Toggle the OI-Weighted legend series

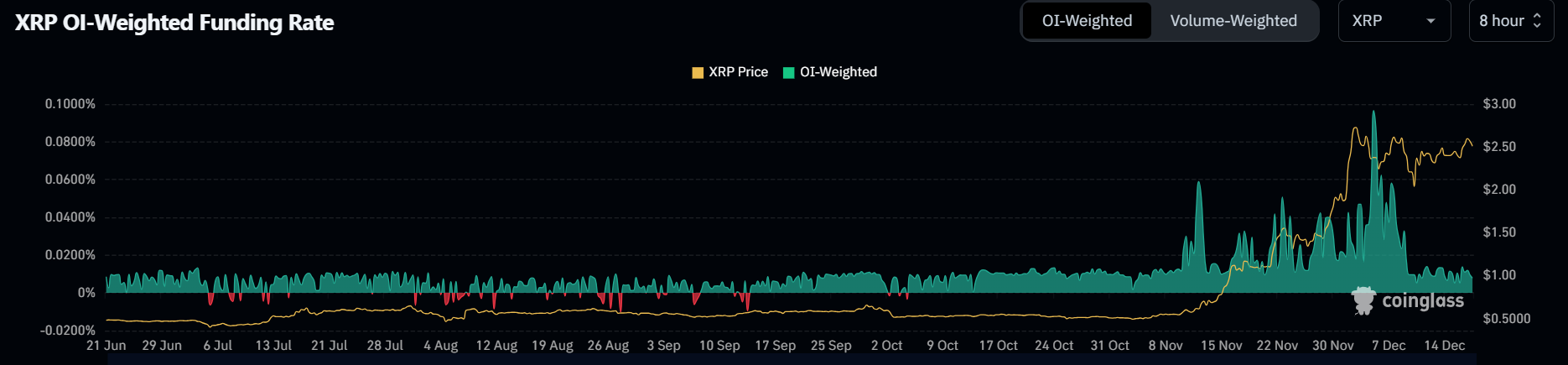pos(829,72)
